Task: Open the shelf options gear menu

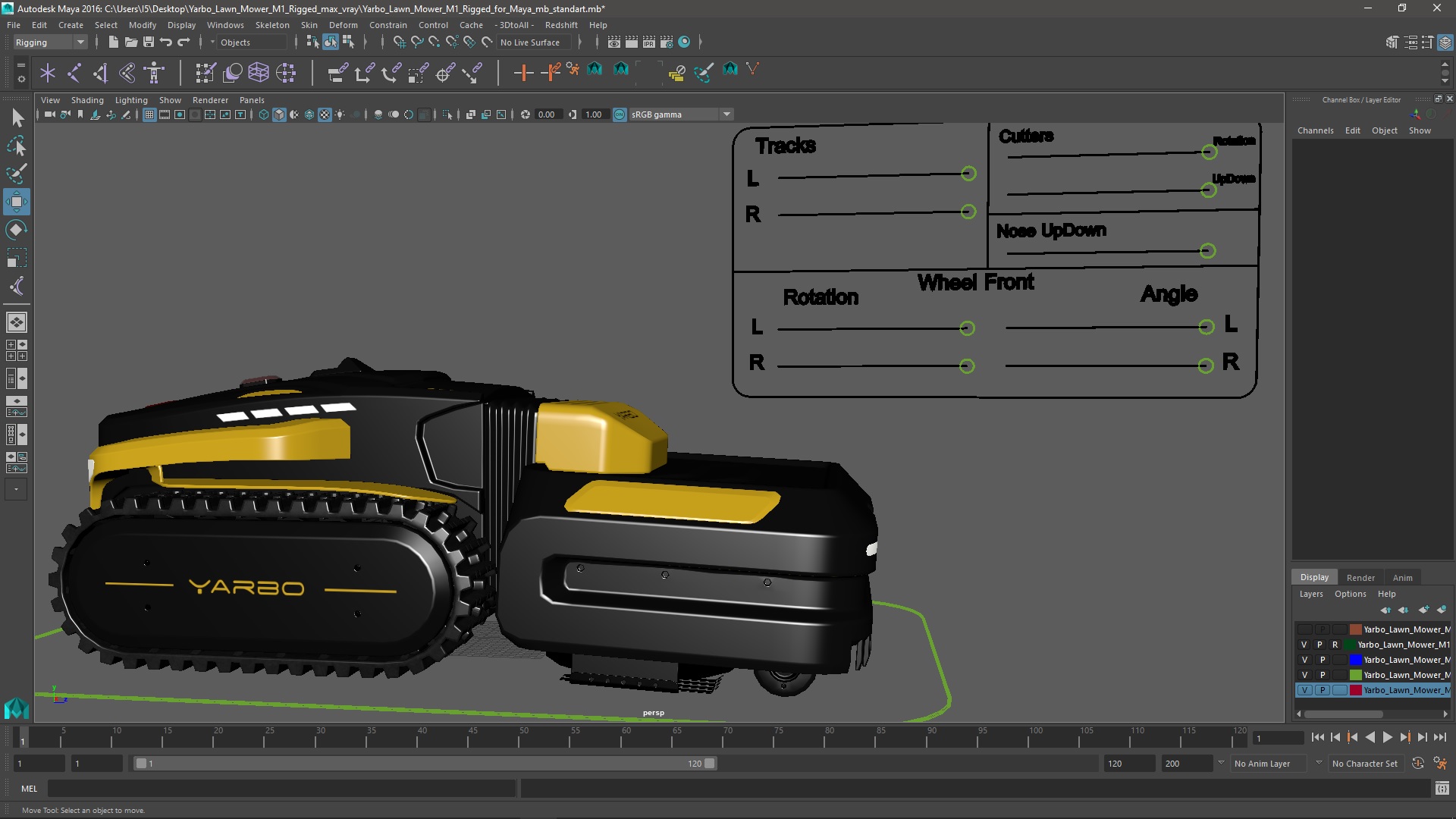Action: [20, 78]
